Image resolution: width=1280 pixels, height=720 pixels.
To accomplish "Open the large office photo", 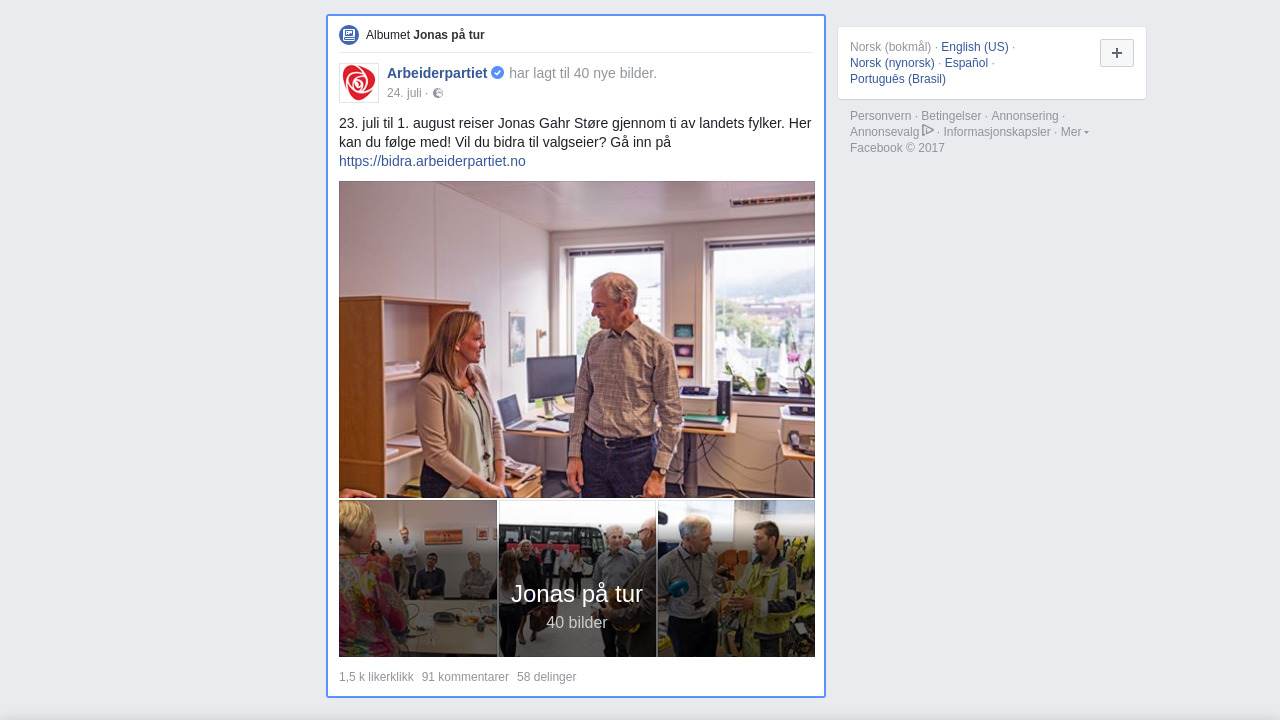I will [576, 339].
